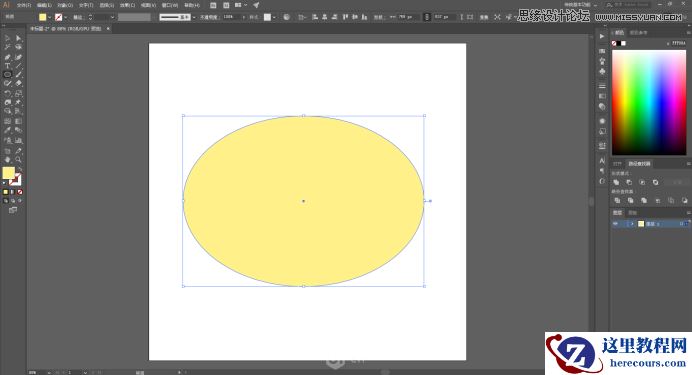692x375 pixels.
Task: Select the Line Segment tool
Action: (19, 66)
